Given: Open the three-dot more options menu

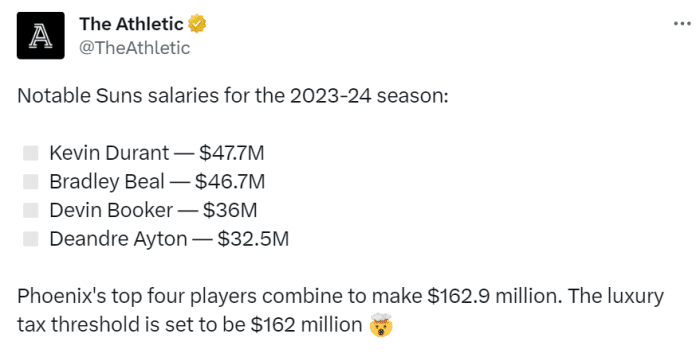Looking at the screenshot, I should [682, 24].
